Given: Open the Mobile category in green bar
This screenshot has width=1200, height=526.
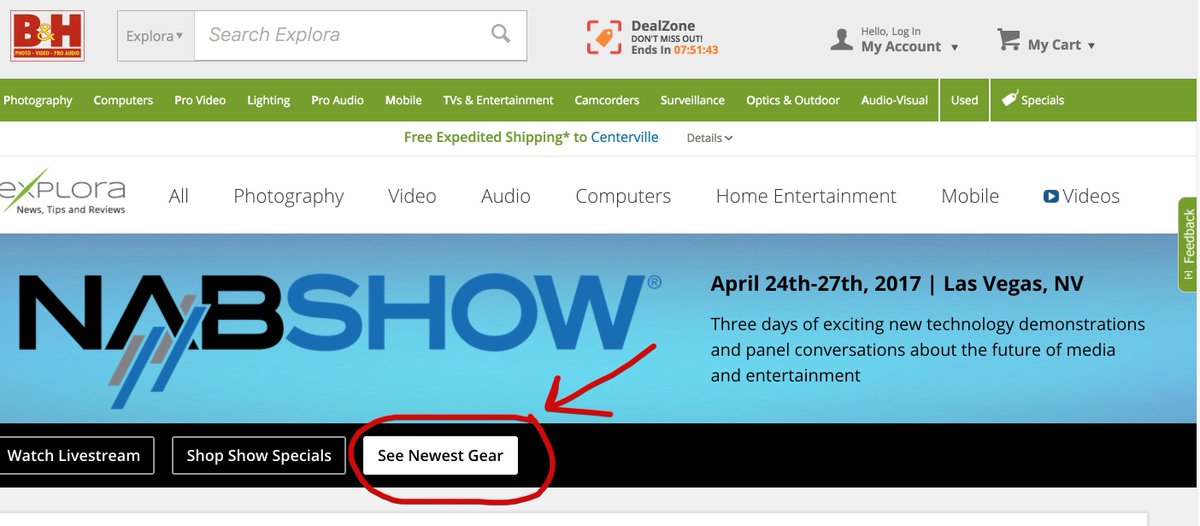Looking at the screenshot, I should tap(403, 100).
